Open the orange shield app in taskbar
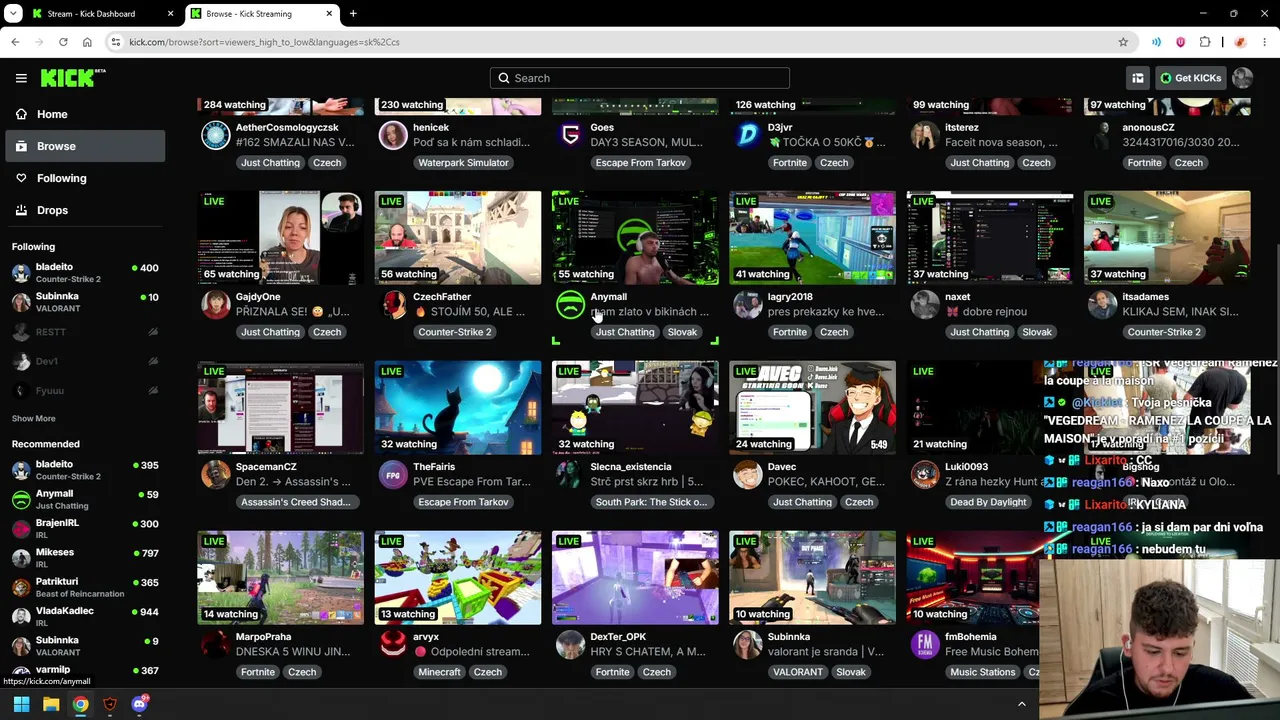The width and height of the screenshot is (1280, 720). coord(110,704)
